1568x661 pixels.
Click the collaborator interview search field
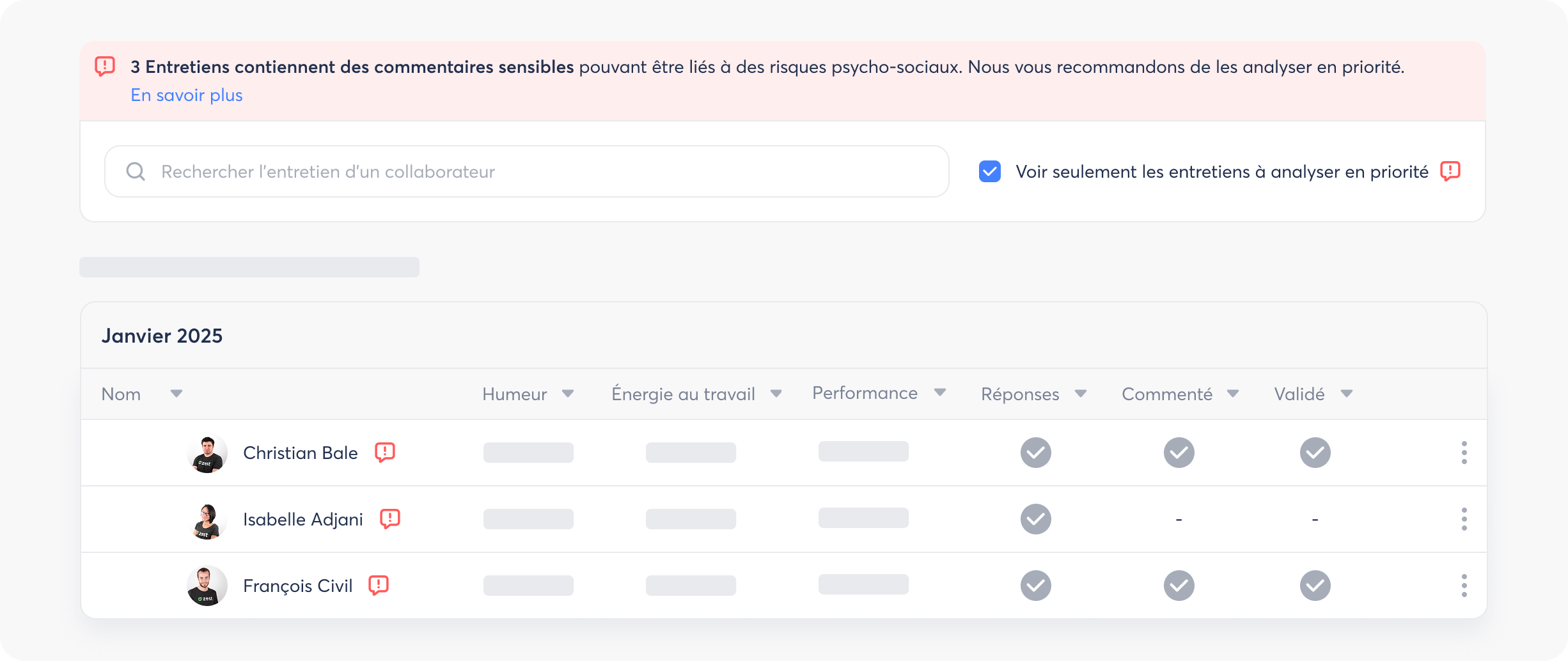(526, 171)
